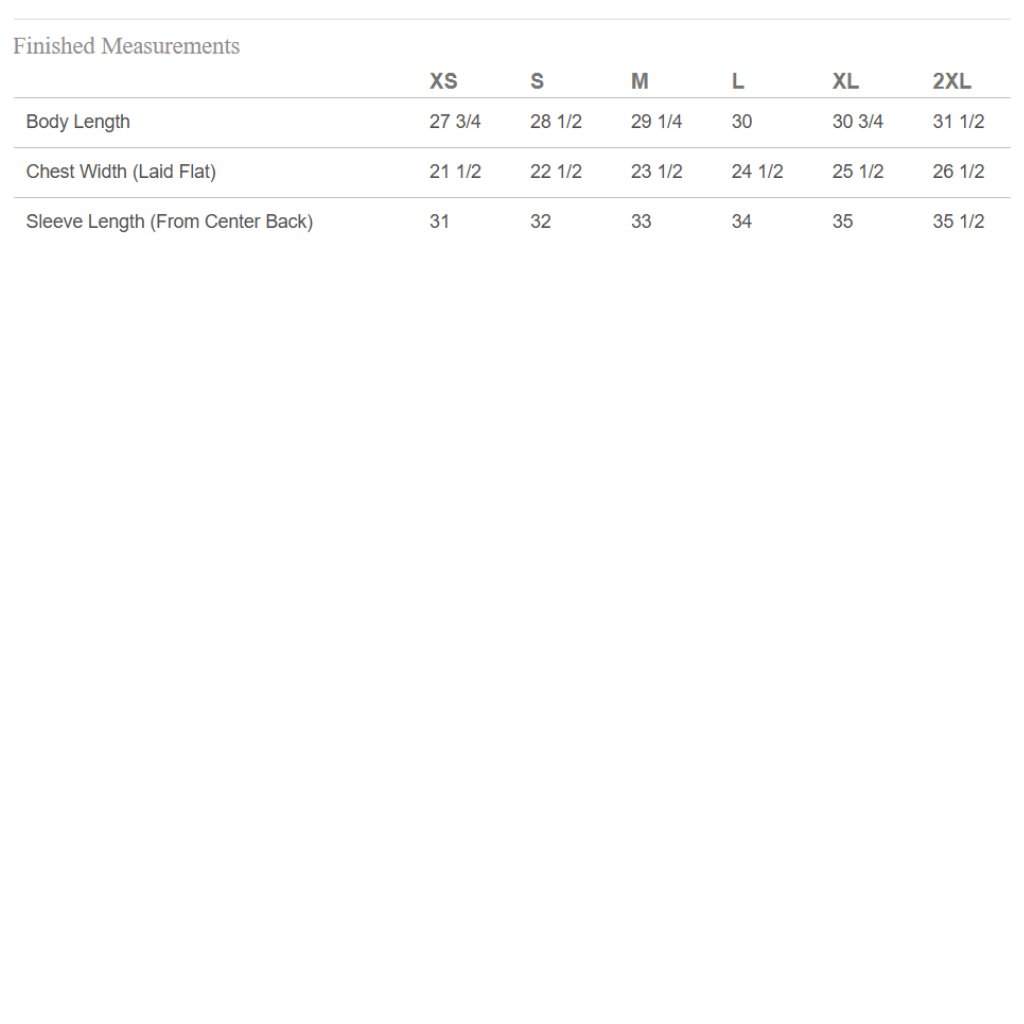Click the XS body length 27 3/4

[455, 121]
